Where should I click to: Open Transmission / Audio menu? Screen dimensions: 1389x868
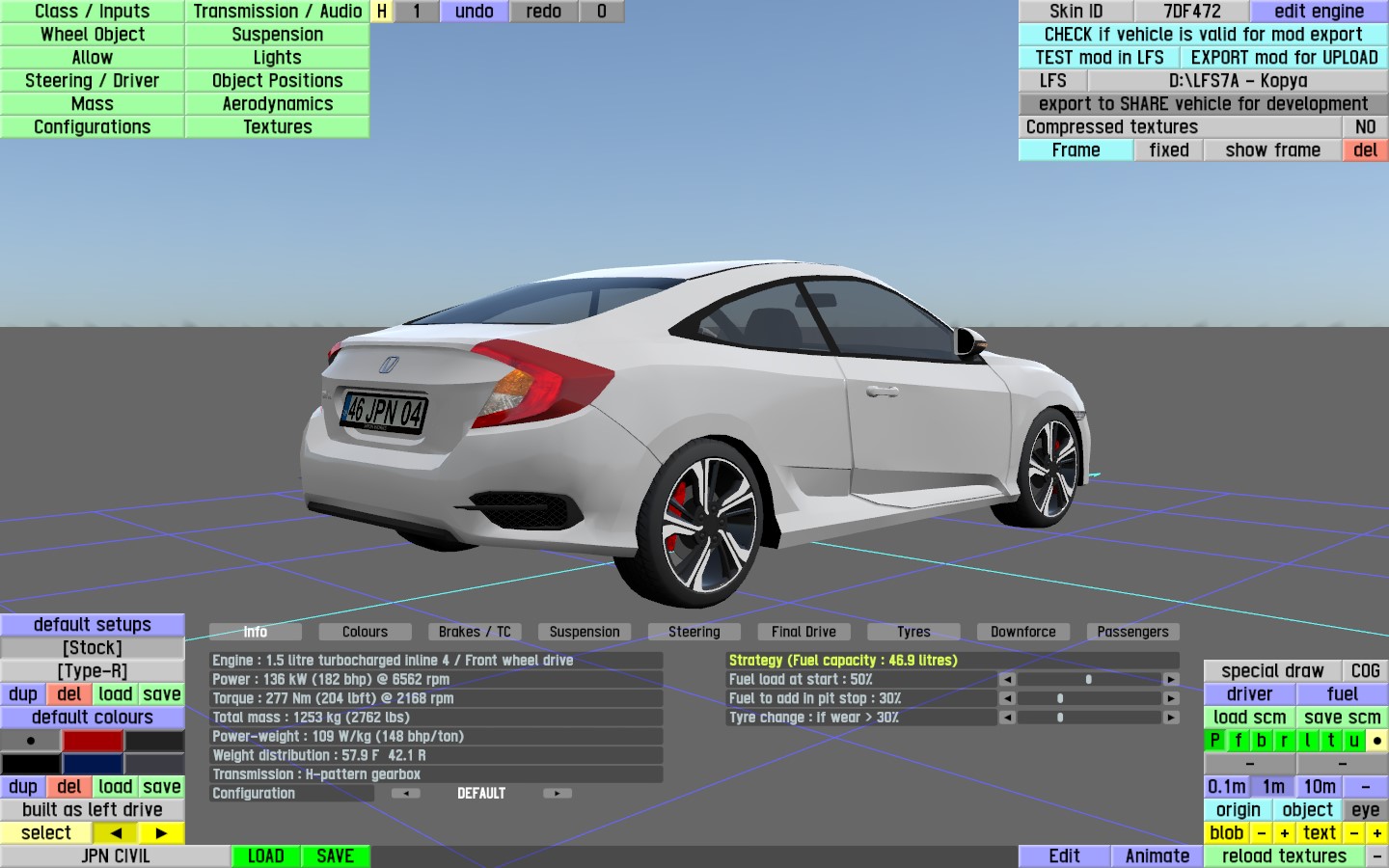(x=278, y=12)
